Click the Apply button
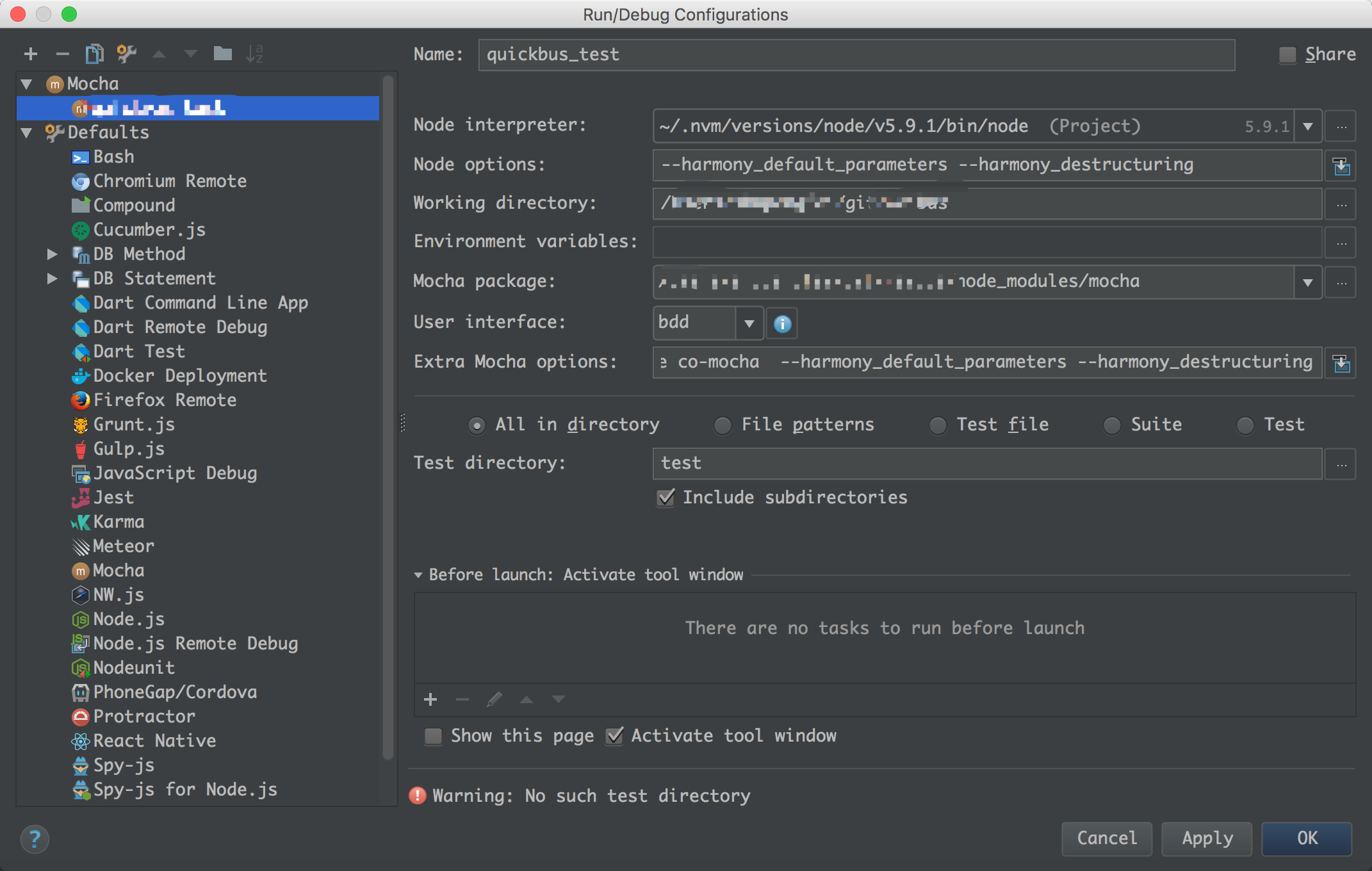This screenshot has width=1372, height=871. tap(1207, 838)
